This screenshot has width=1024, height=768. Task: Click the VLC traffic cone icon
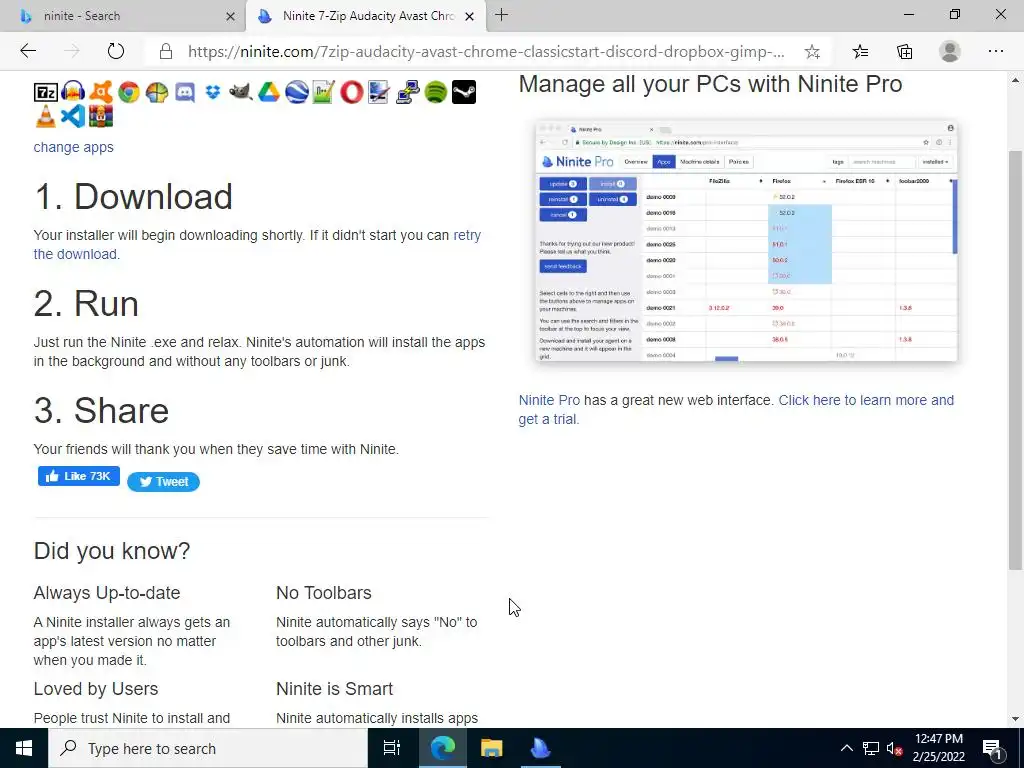click(x=46, y=116)
